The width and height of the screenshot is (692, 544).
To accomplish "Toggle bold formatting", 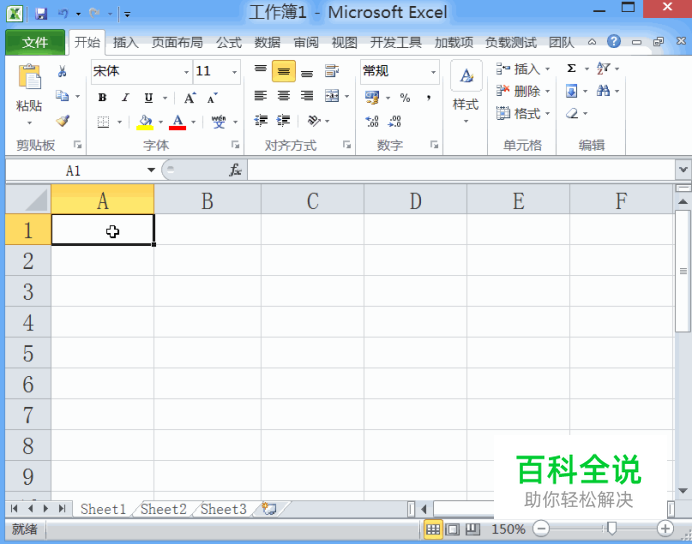I will [102, 98].
